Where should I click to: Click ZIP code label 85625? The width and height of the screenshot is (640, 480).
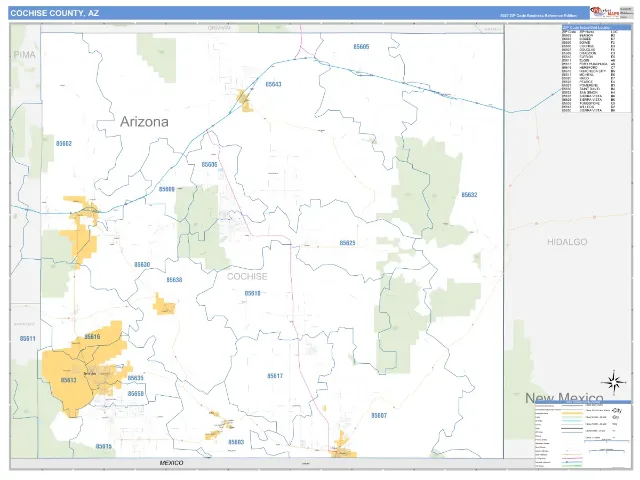[x=347, y=243]
